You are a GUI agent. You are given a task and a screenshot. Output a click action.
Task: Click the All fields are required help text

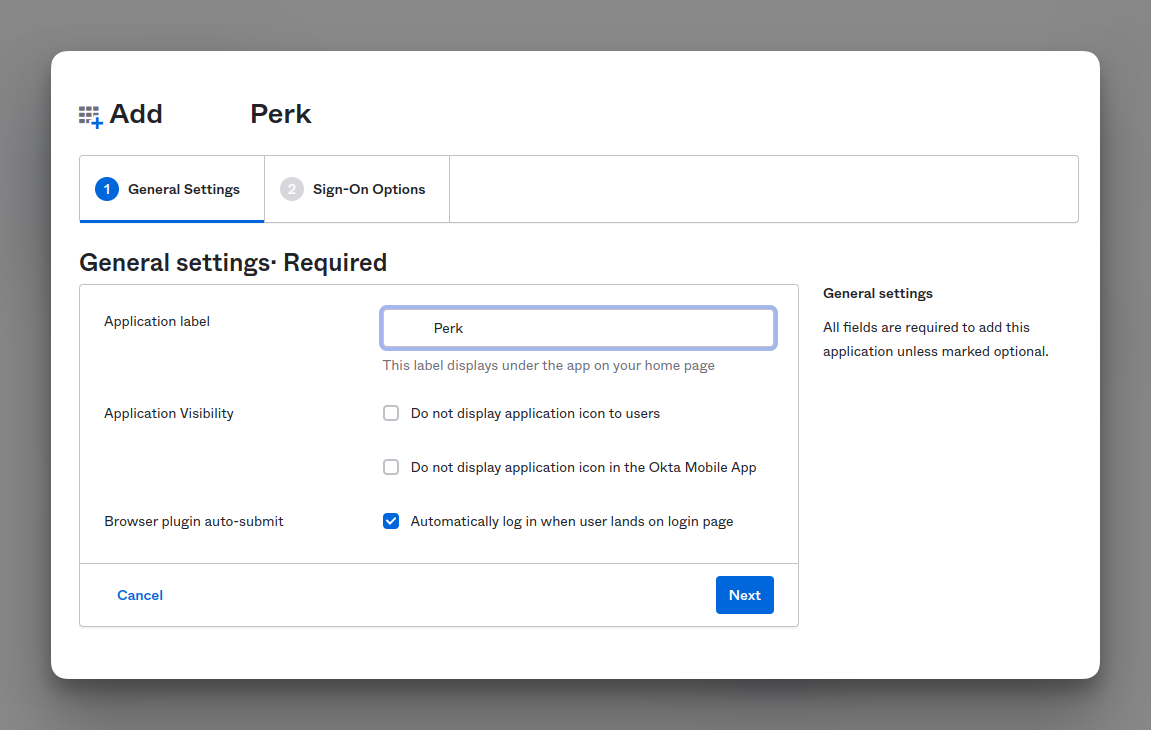pos(936,339)
